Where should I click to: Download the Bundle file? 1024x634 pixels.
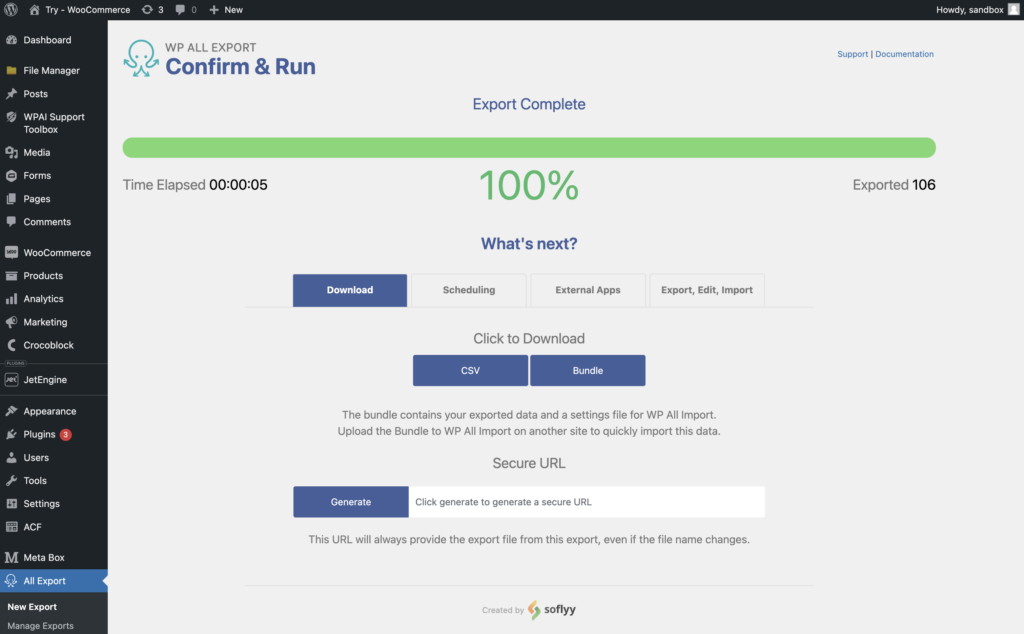[x=587, y=370]
